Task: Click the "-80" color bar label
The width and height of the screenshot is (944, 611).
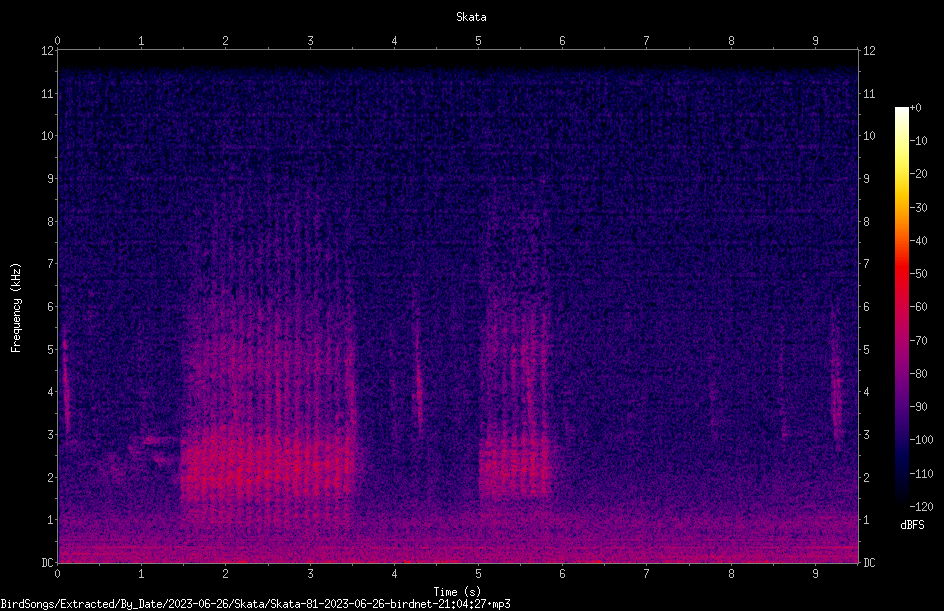Action: tap(918, 374)
